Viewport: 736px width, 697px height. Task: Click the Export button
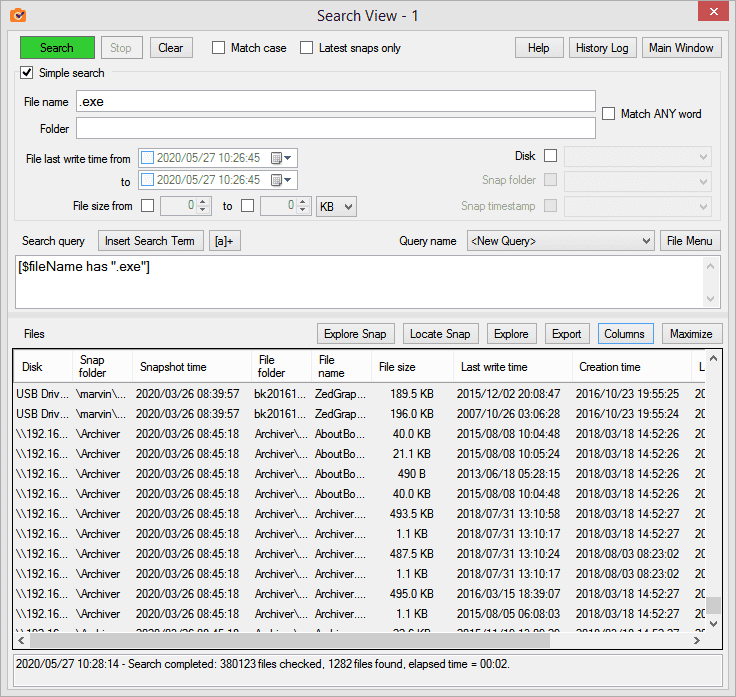pyautogui.click(x=566, y=334)
